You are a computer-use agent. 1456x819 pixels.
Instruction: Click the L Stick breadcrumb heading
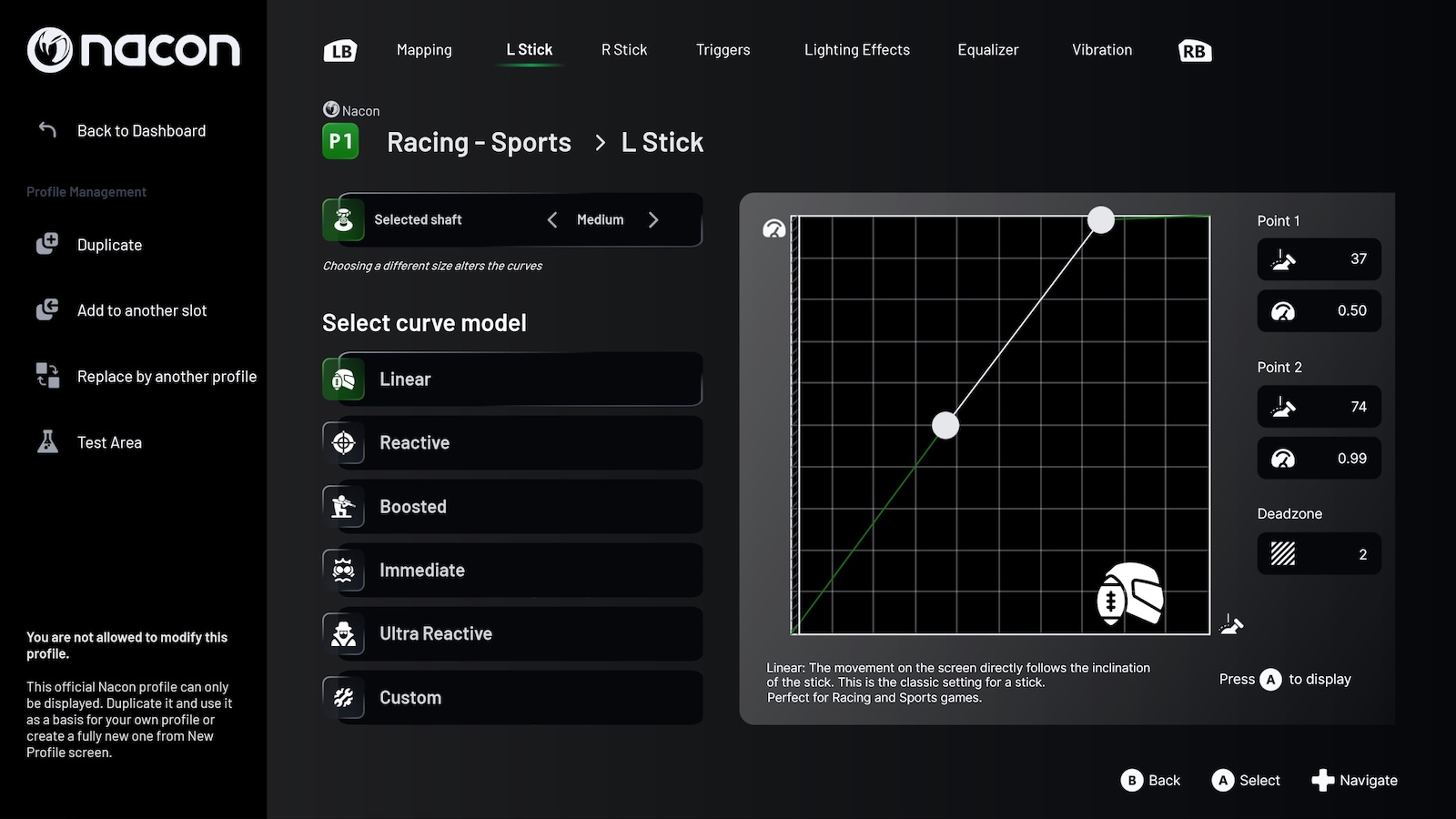[x=662, y=142]
